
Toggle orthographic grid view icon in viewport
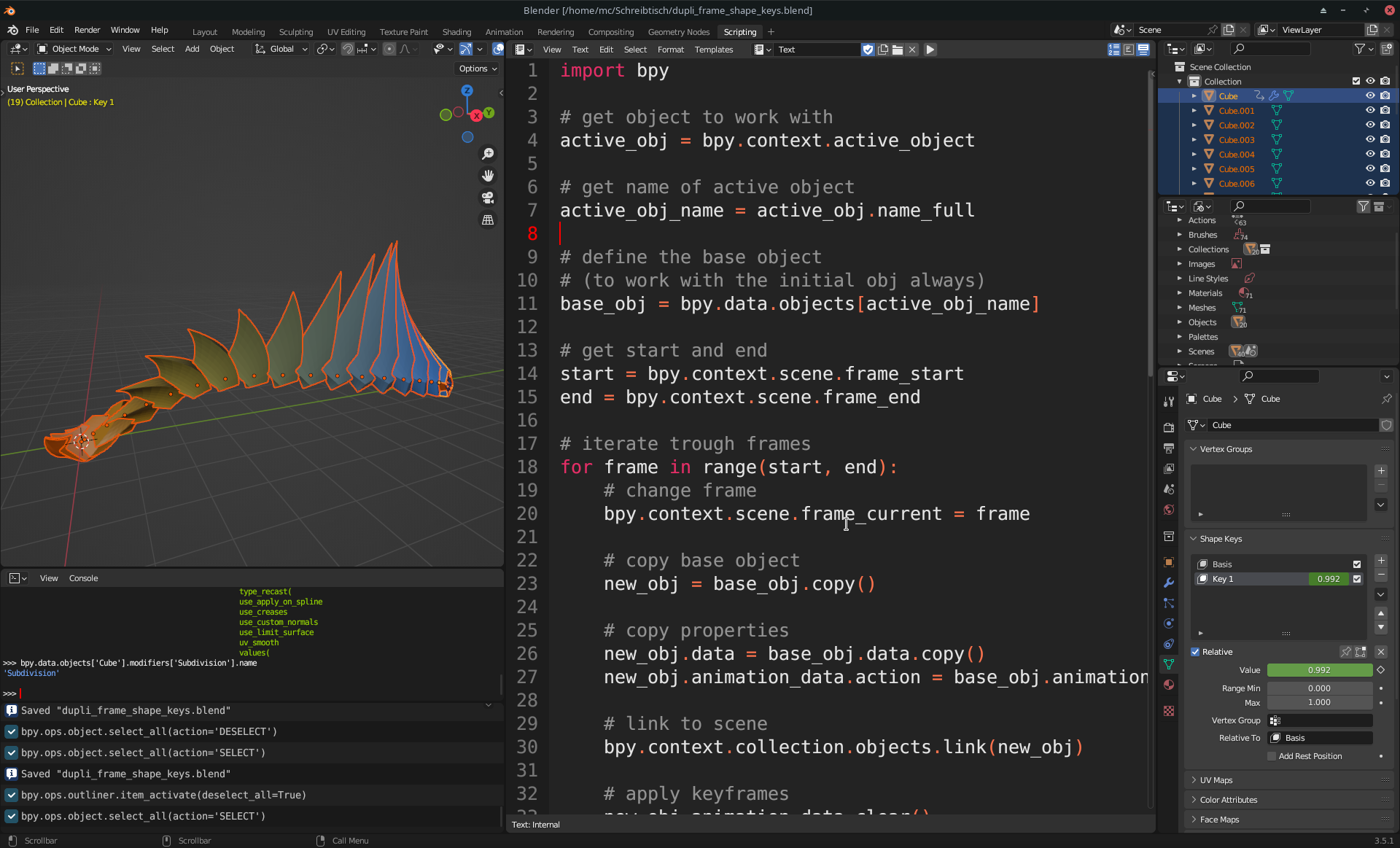pos(488,219)
